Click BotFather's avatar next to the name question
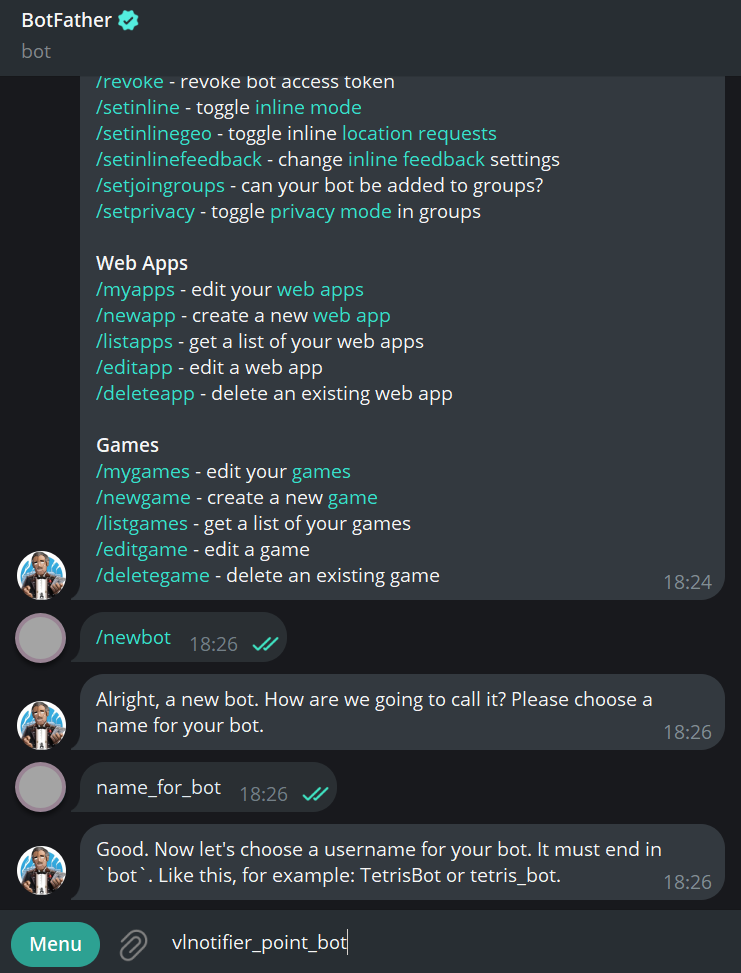 point(41,725)
